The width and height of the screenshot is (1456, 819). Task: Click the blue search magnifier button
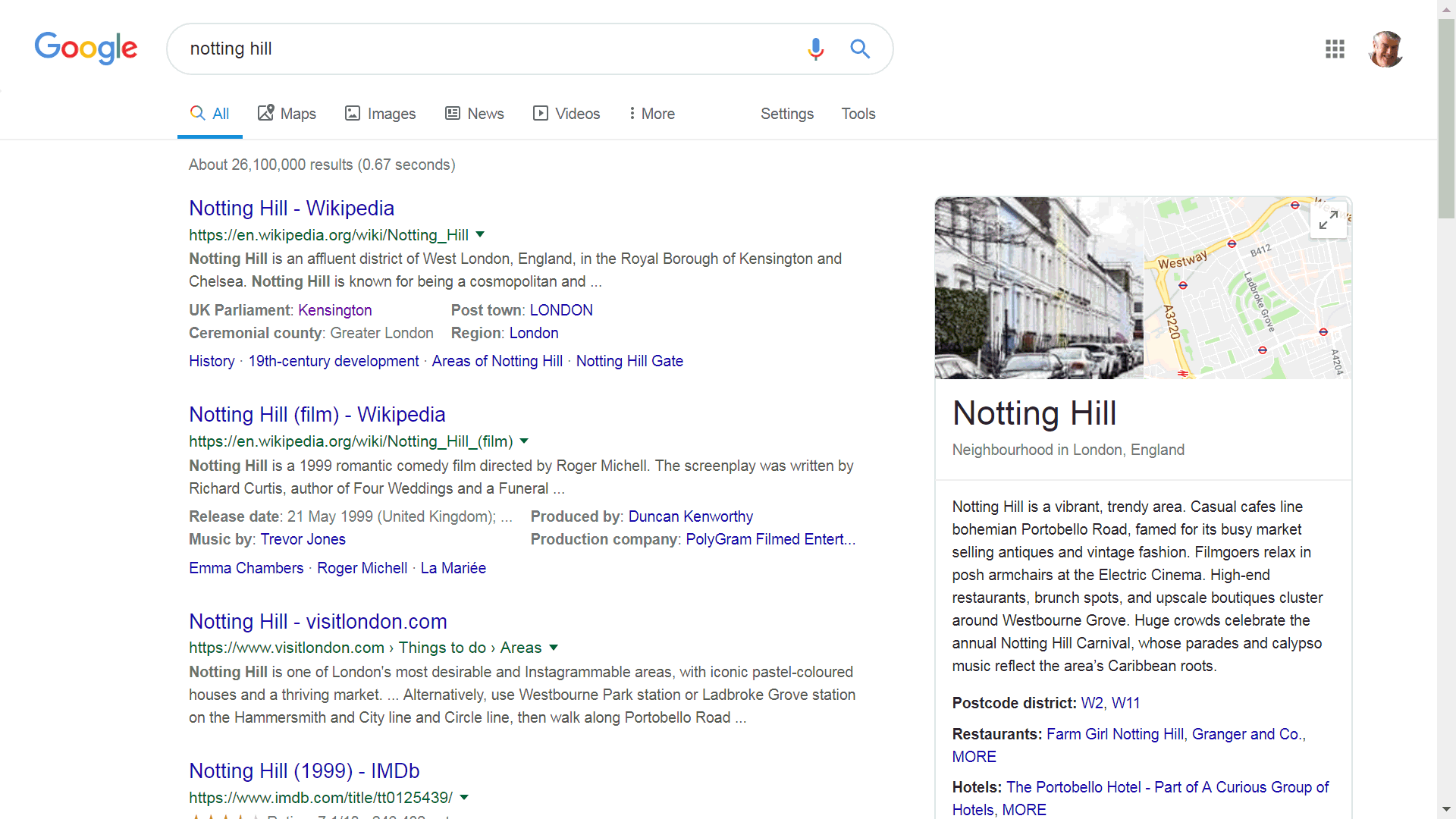tap(859, 49)
